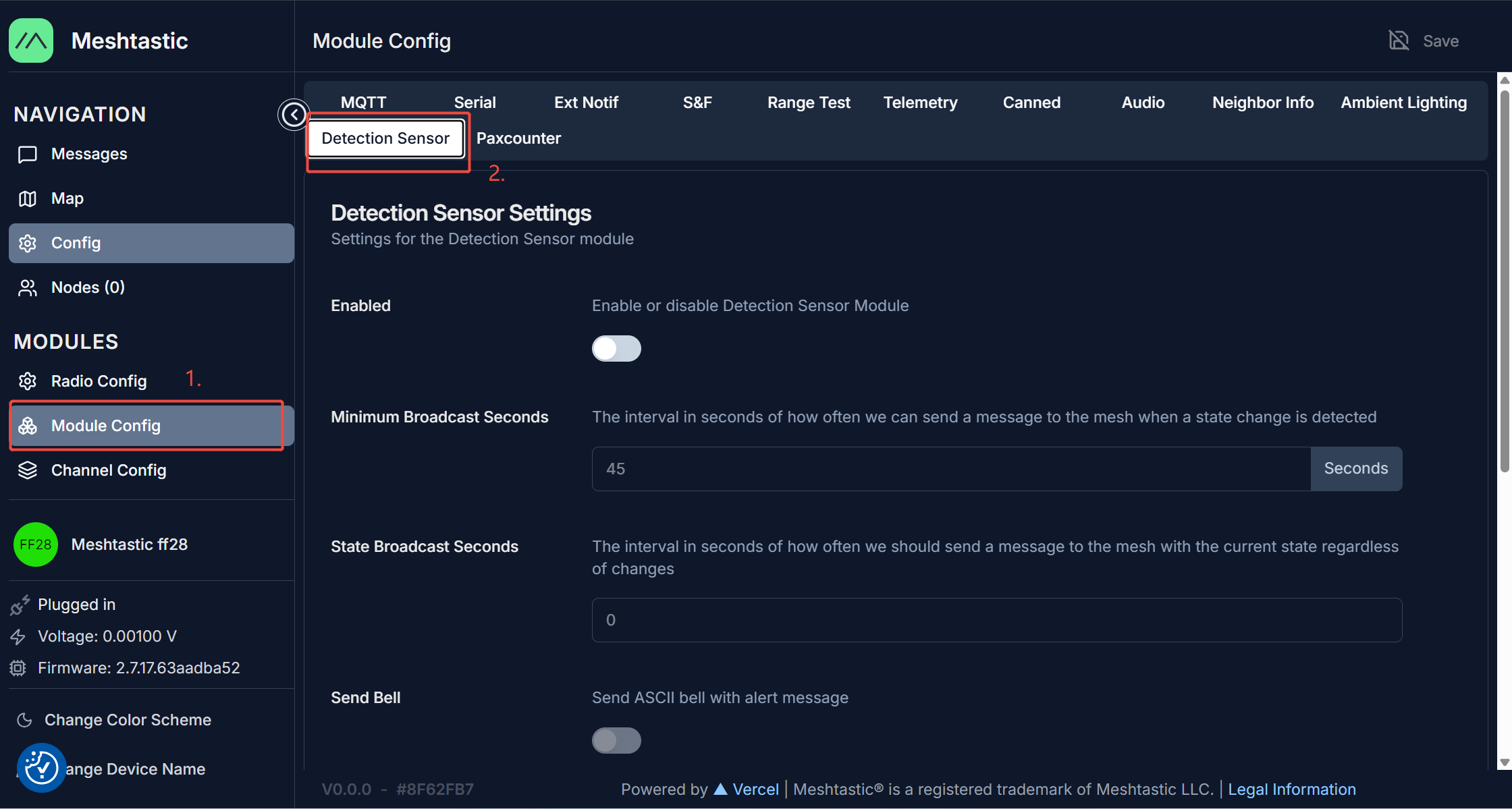This screenshot has height=809, width=1512.
Task: Click the Nodes people icon
Action: (28, 288)
